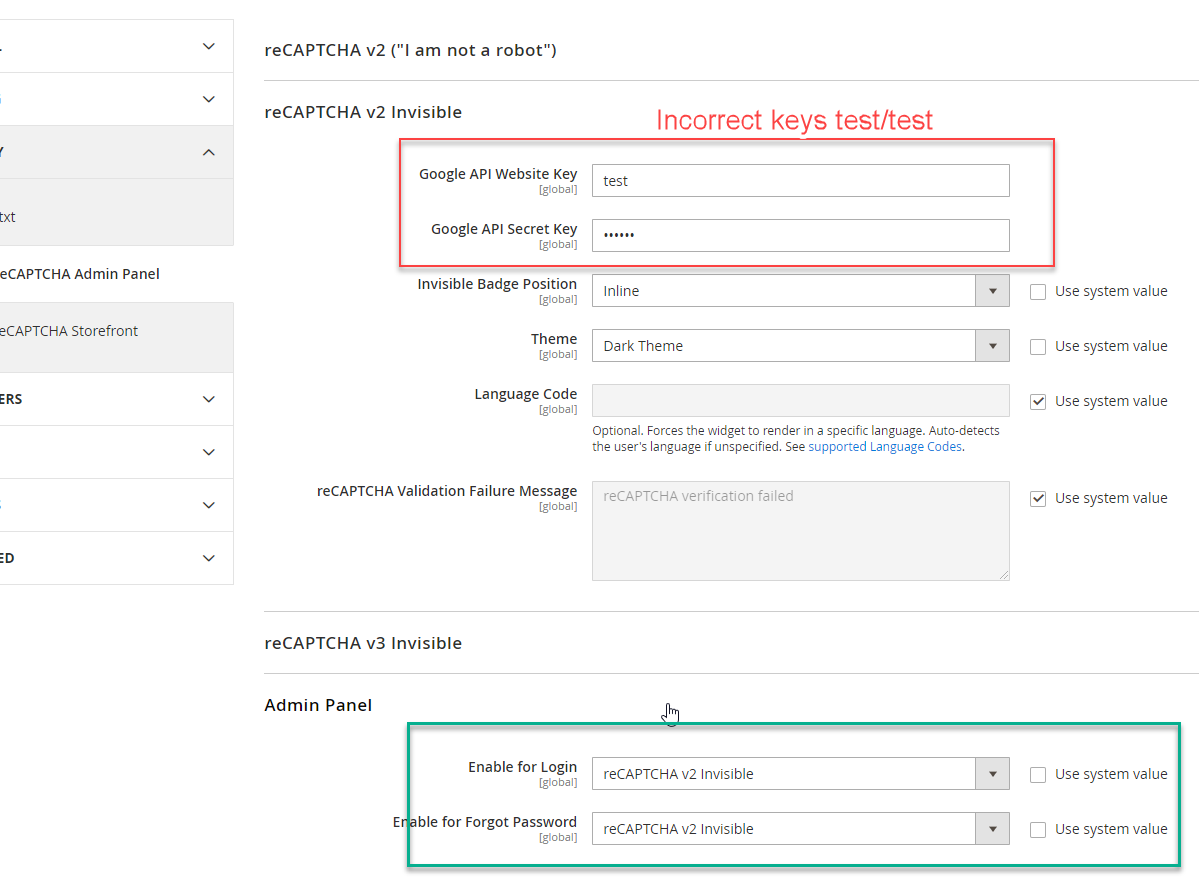Click the Google API Website Key input containing test

800,180
